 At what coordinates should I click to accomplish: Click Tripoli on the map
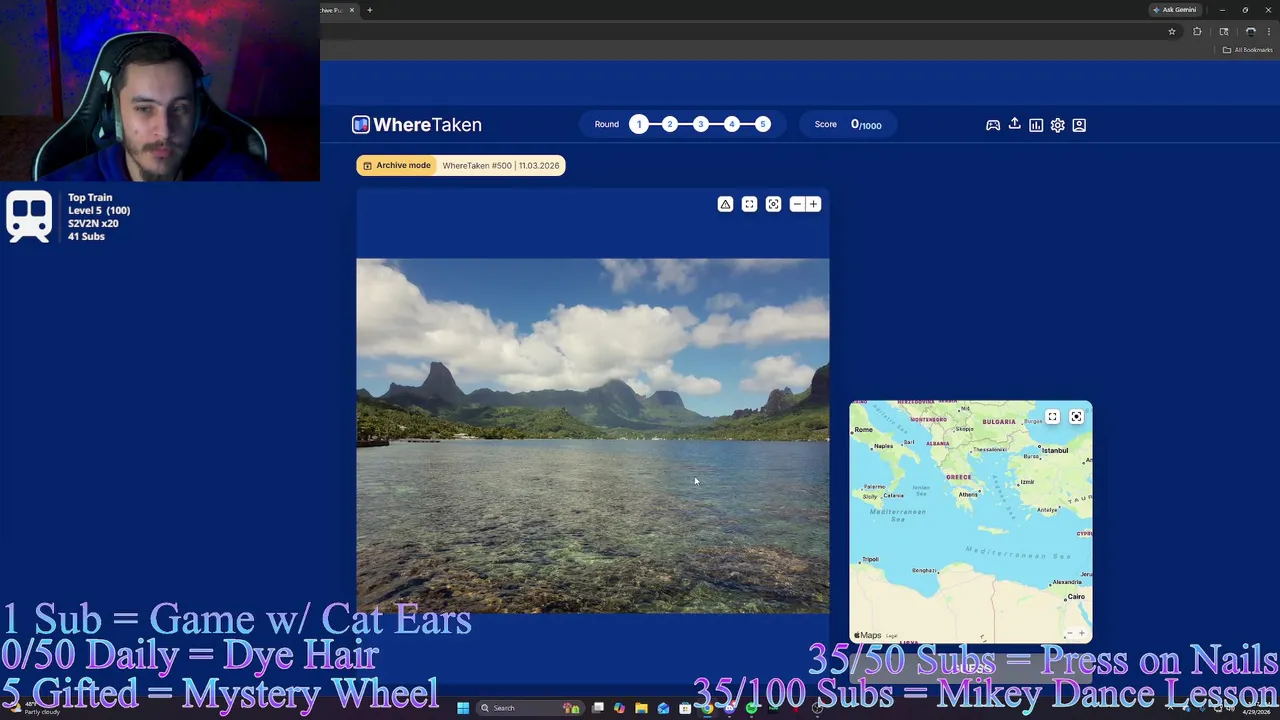click(870, 559)
